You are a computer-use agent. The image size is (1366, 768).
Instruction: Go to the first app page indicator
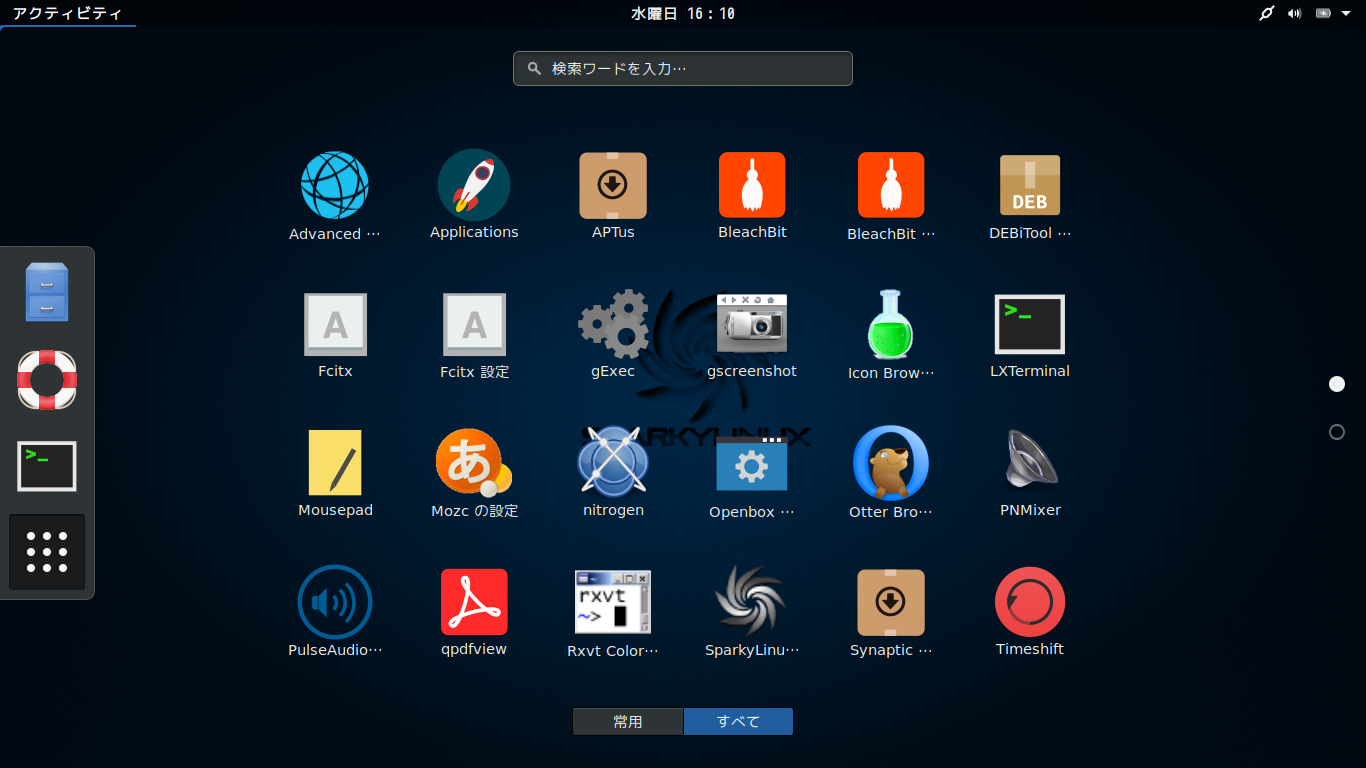(1337, 384)
